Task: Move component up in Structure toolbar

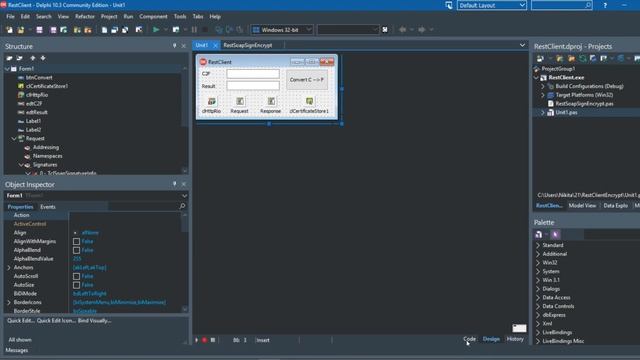Action: click(x=33, y=58)
